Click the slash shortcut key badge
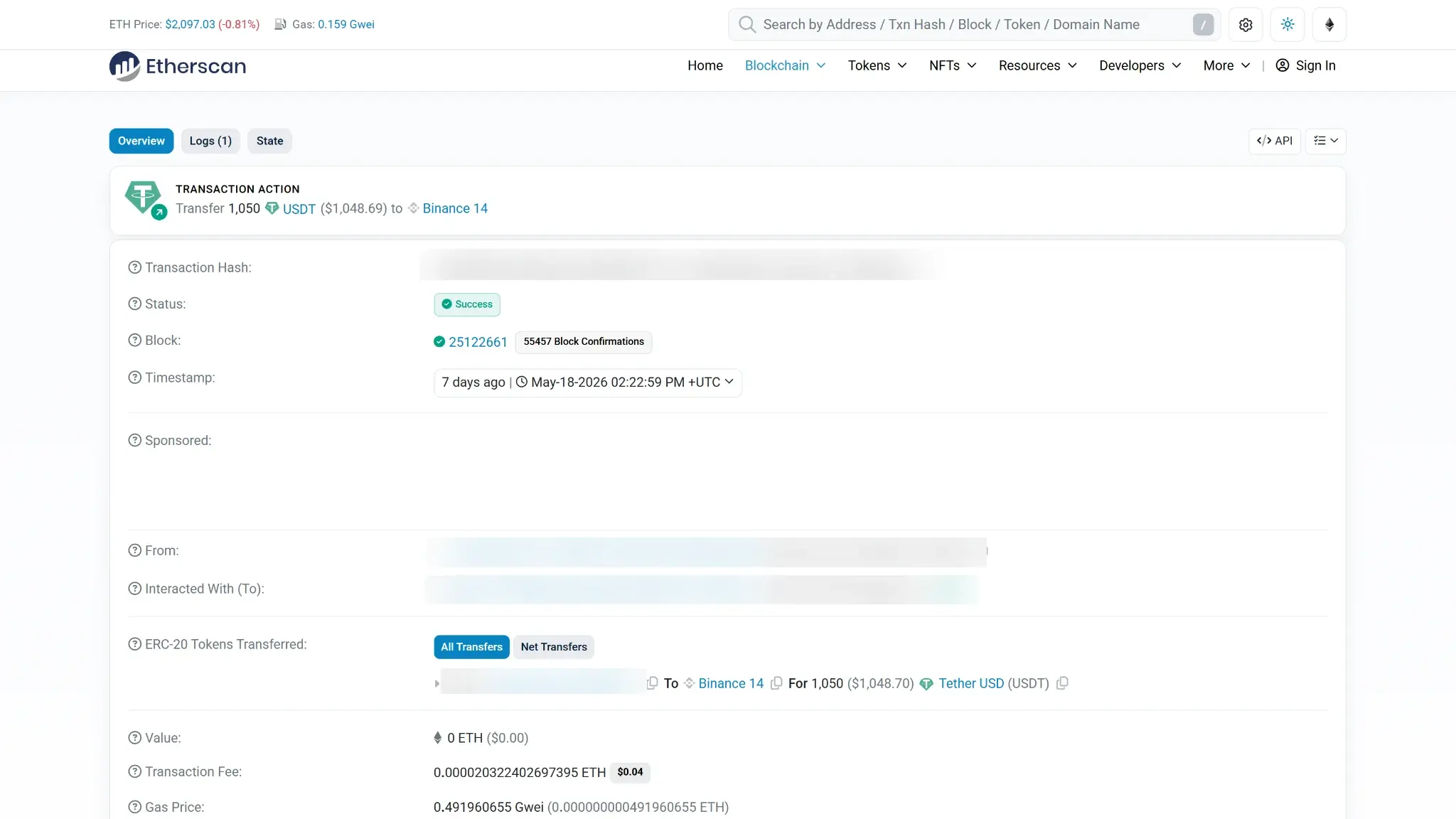 coord(1203,25)
